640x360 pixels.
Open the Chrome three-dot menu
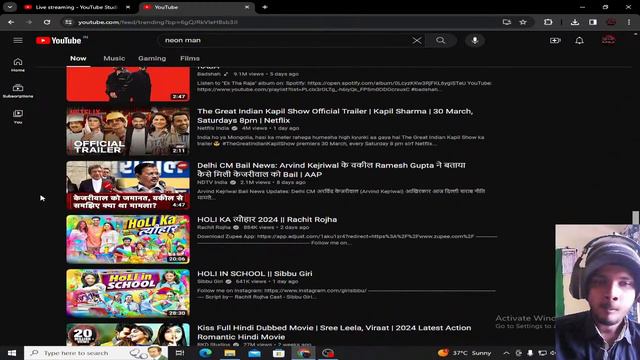629,22
